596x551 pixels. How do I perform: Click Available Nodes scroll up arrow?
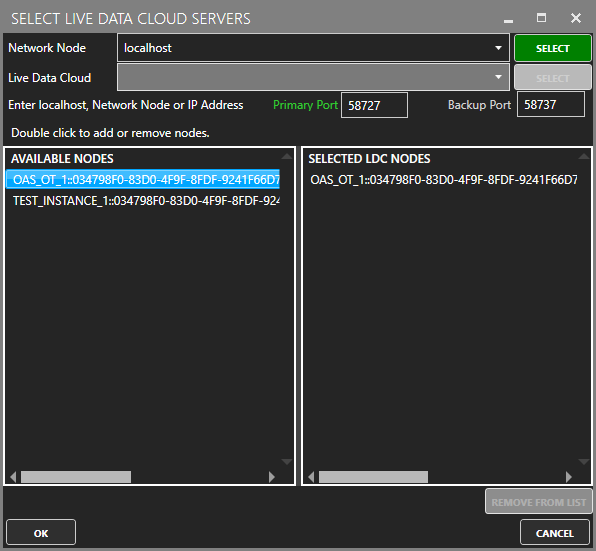287,156
